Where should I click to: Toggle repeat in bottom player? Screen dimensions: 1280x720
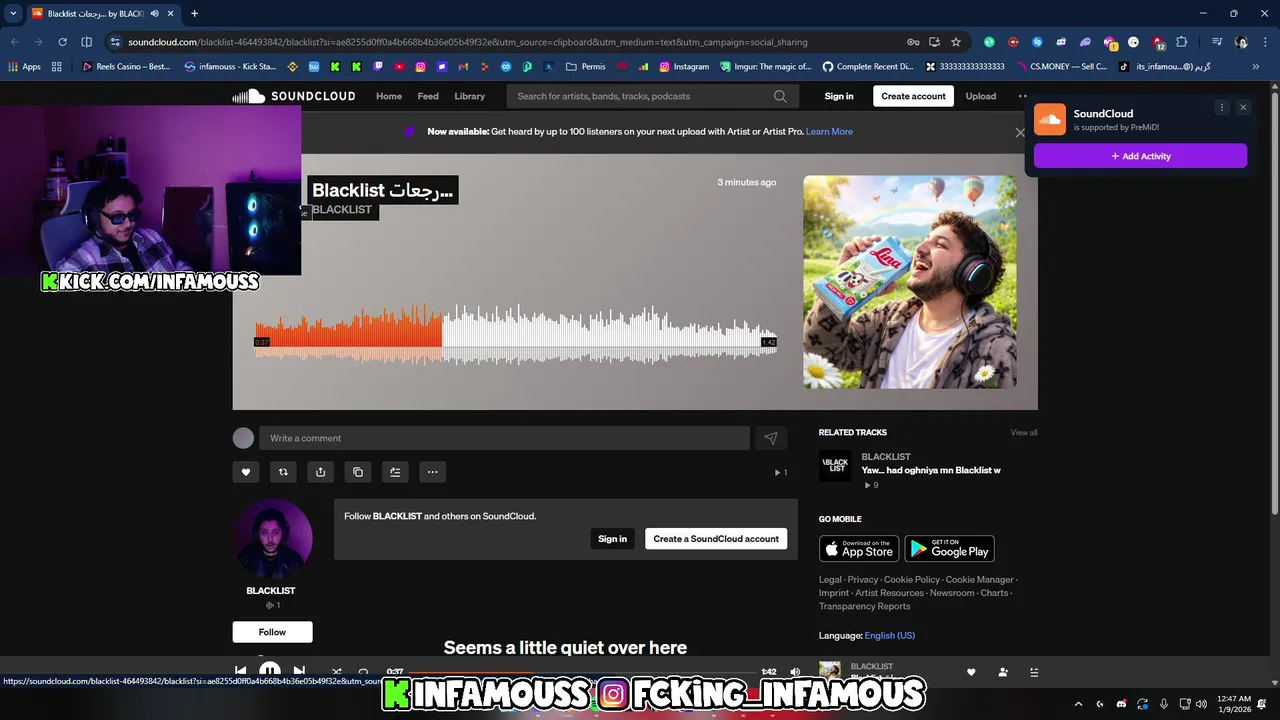[363, 672]
